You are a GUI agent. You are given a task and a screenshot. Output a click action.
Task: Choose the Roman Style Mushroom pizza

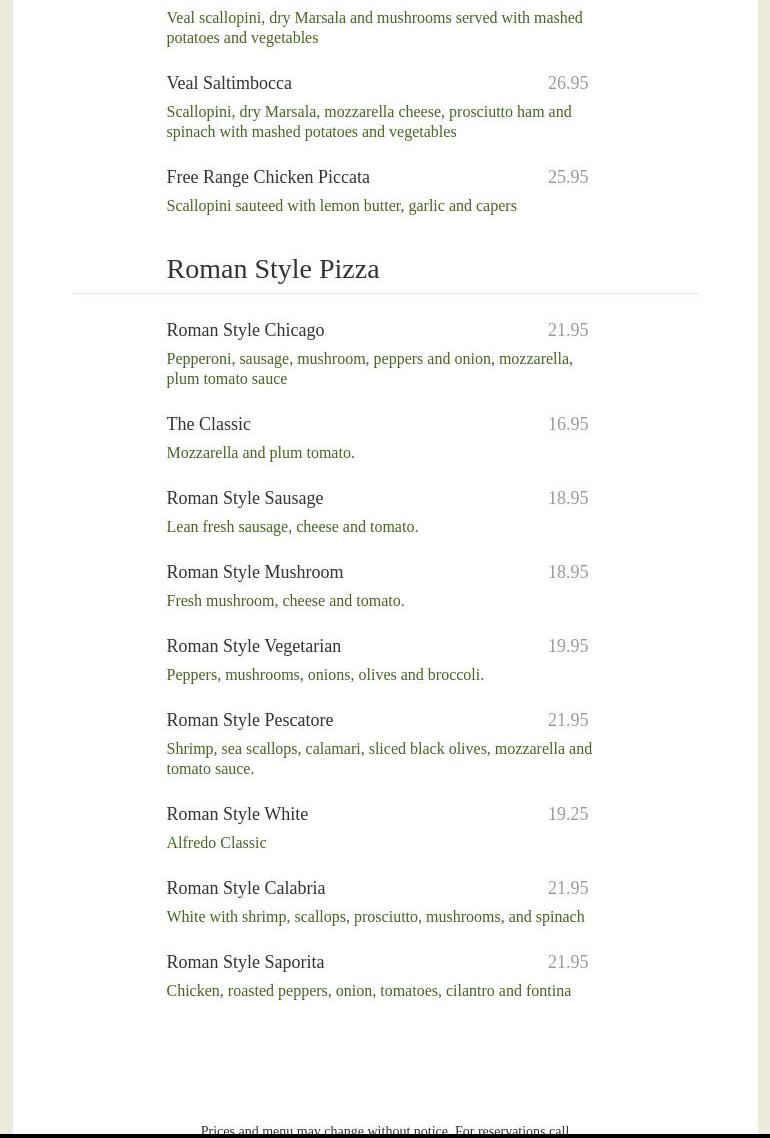coord(254,572)
